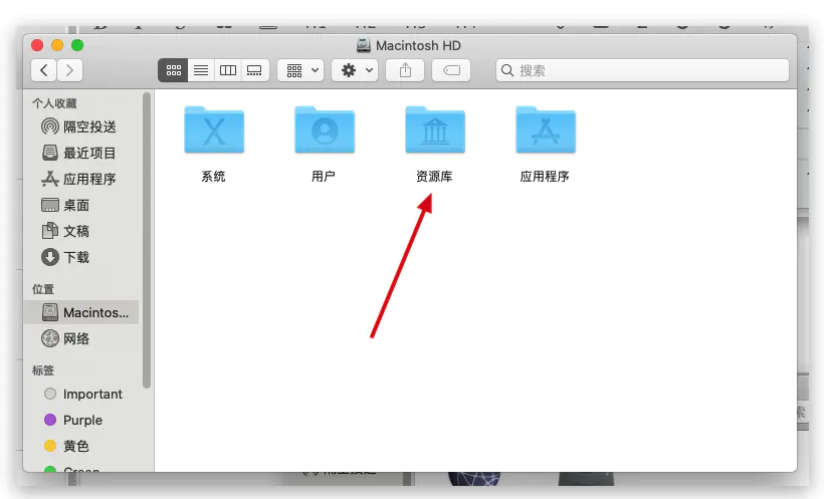Open 最近项目 in the sidebar
Screen dimensions: 824x499
(81, 153)
